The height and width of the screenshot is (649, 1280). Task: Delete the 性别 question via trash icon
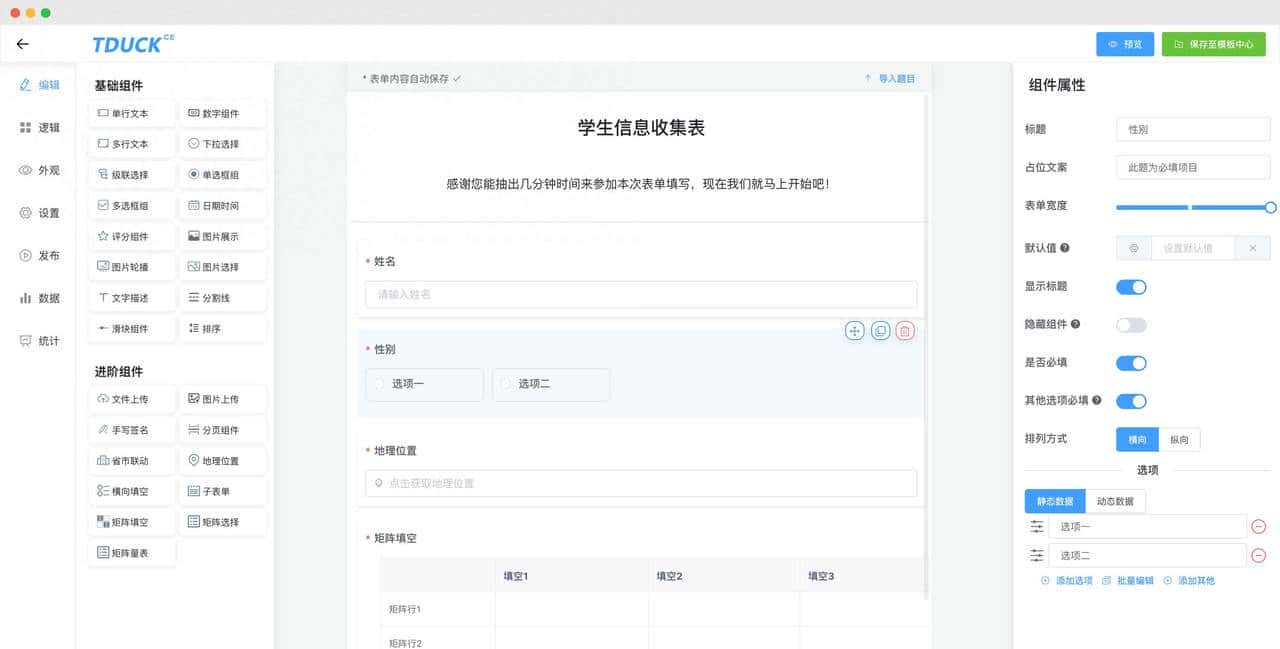[x=904, y=330]
